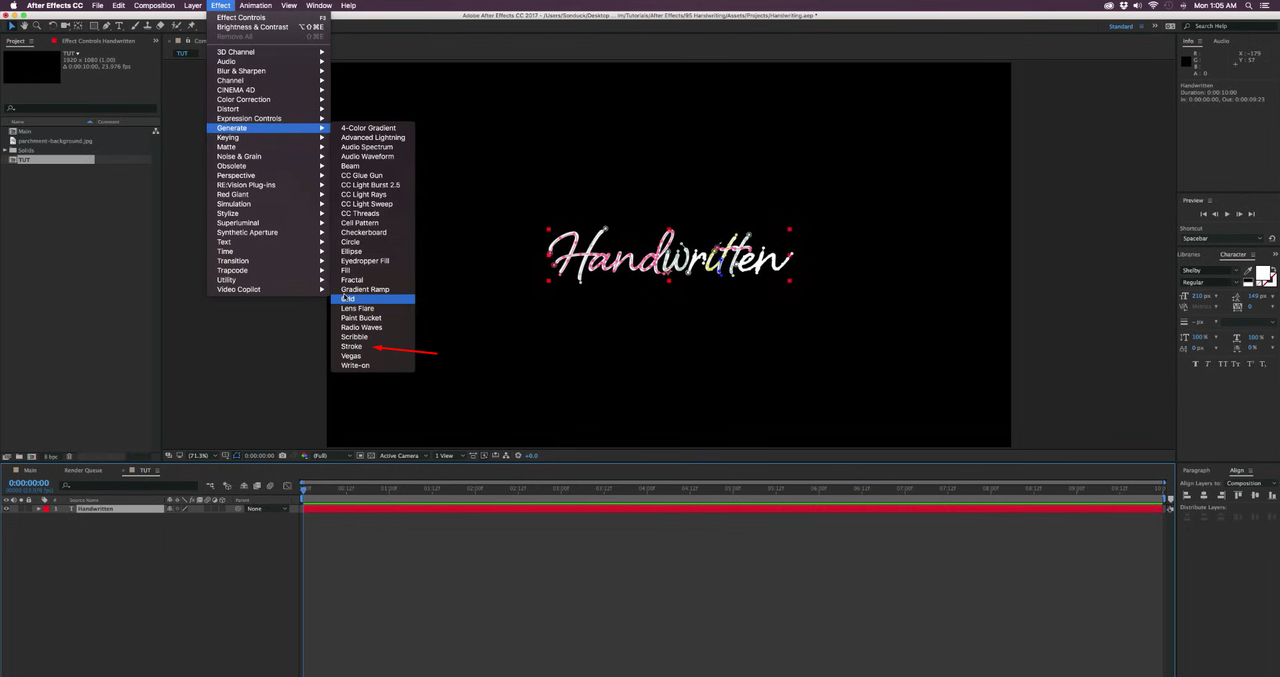Image resolution: width=1280 pixels, height=677 pixels.
Task: Click the Project panel search field
Action: tap(80, 108)
